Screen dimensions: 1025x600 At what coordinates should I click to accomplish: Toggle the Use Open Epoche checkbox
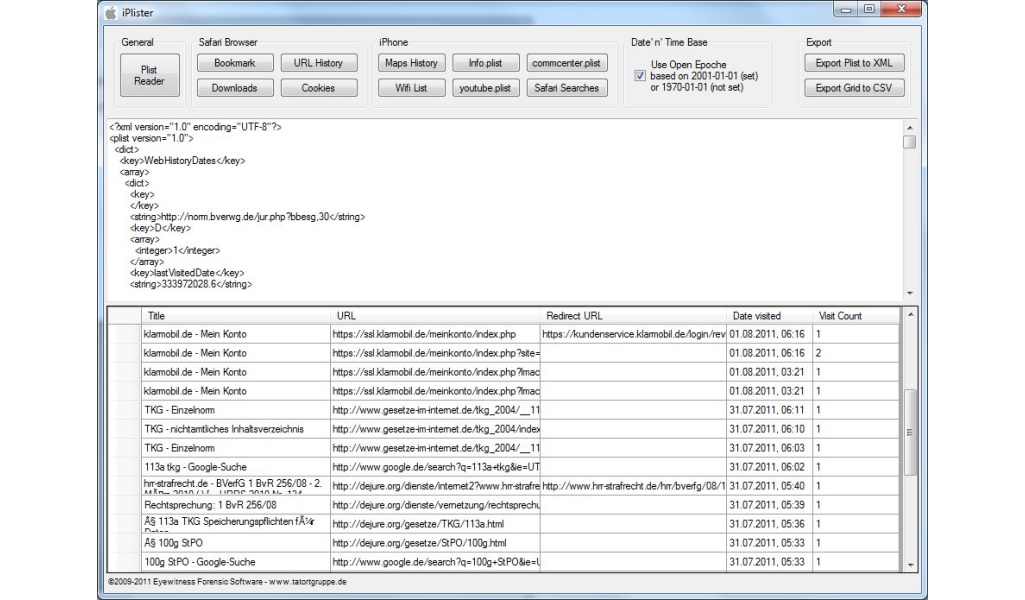[641, 75]
